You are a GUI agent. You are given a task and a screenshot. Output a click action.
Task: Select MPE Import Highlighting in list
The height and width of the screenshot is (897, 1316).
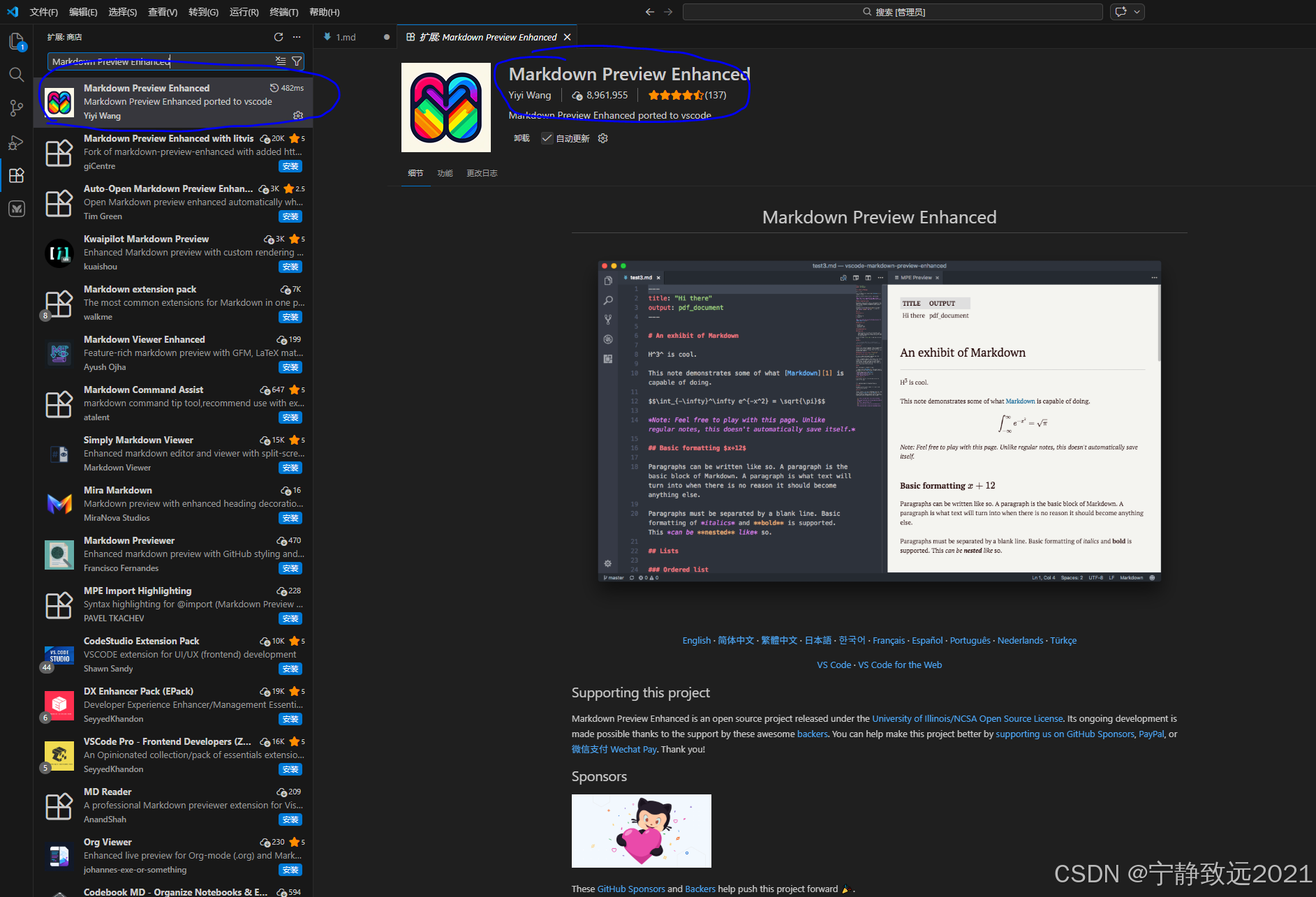[173, 605]
